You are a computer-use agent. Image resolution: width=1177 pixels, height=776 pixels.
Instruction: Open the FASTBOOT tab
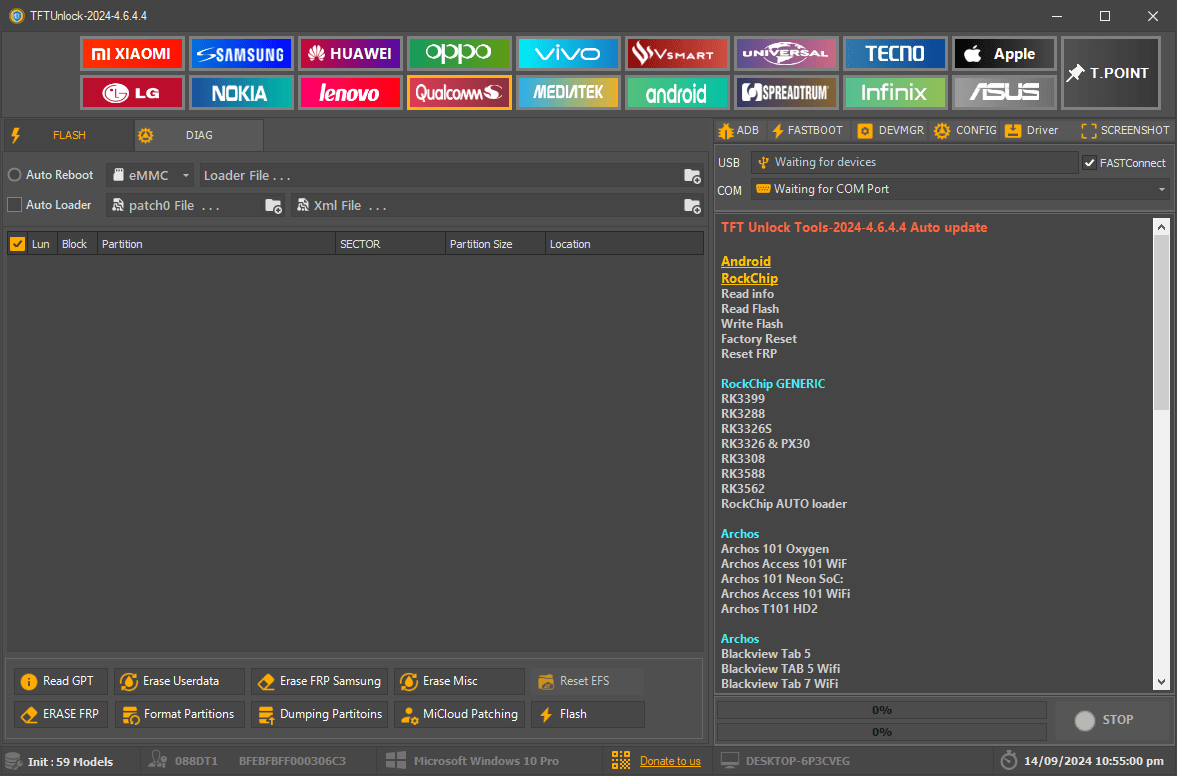(x=807, y=130)
